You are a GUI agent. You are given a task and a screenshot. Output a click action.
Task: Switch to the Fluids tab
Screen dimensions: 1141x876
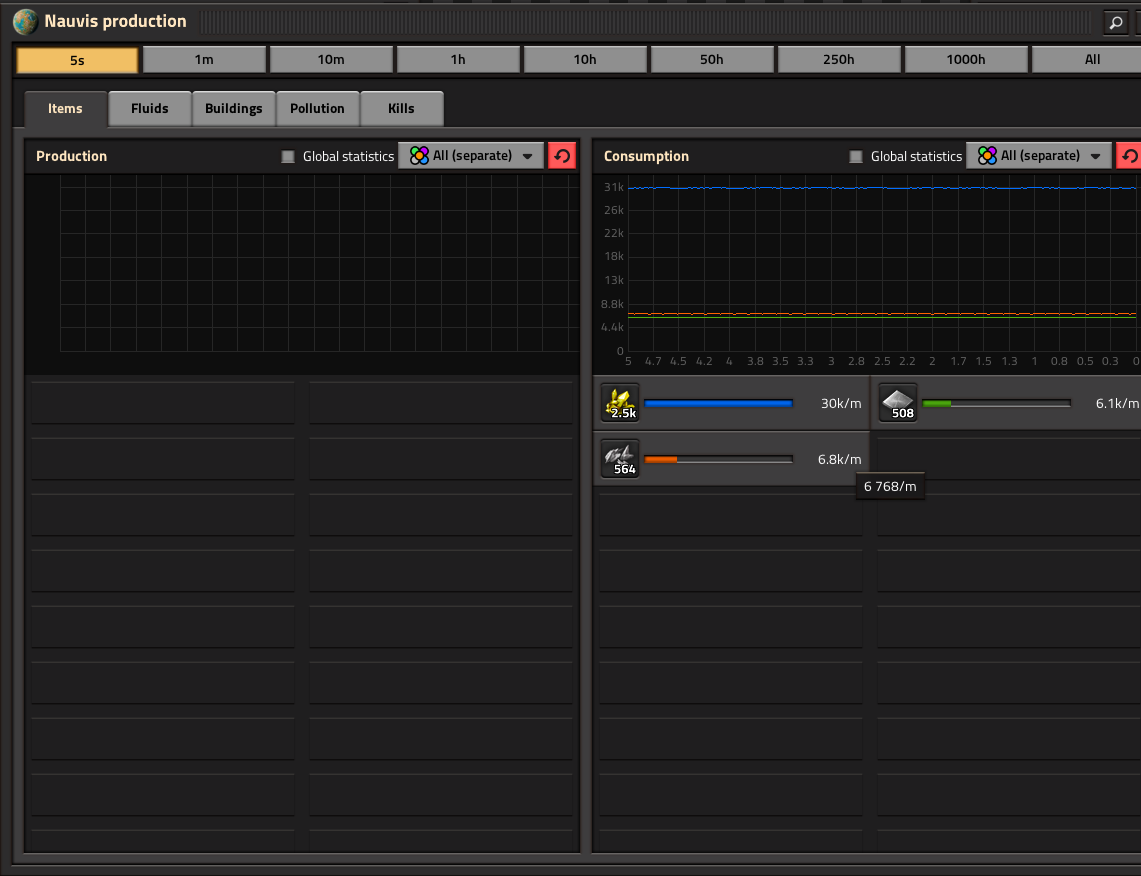click(x=150, y=108)
